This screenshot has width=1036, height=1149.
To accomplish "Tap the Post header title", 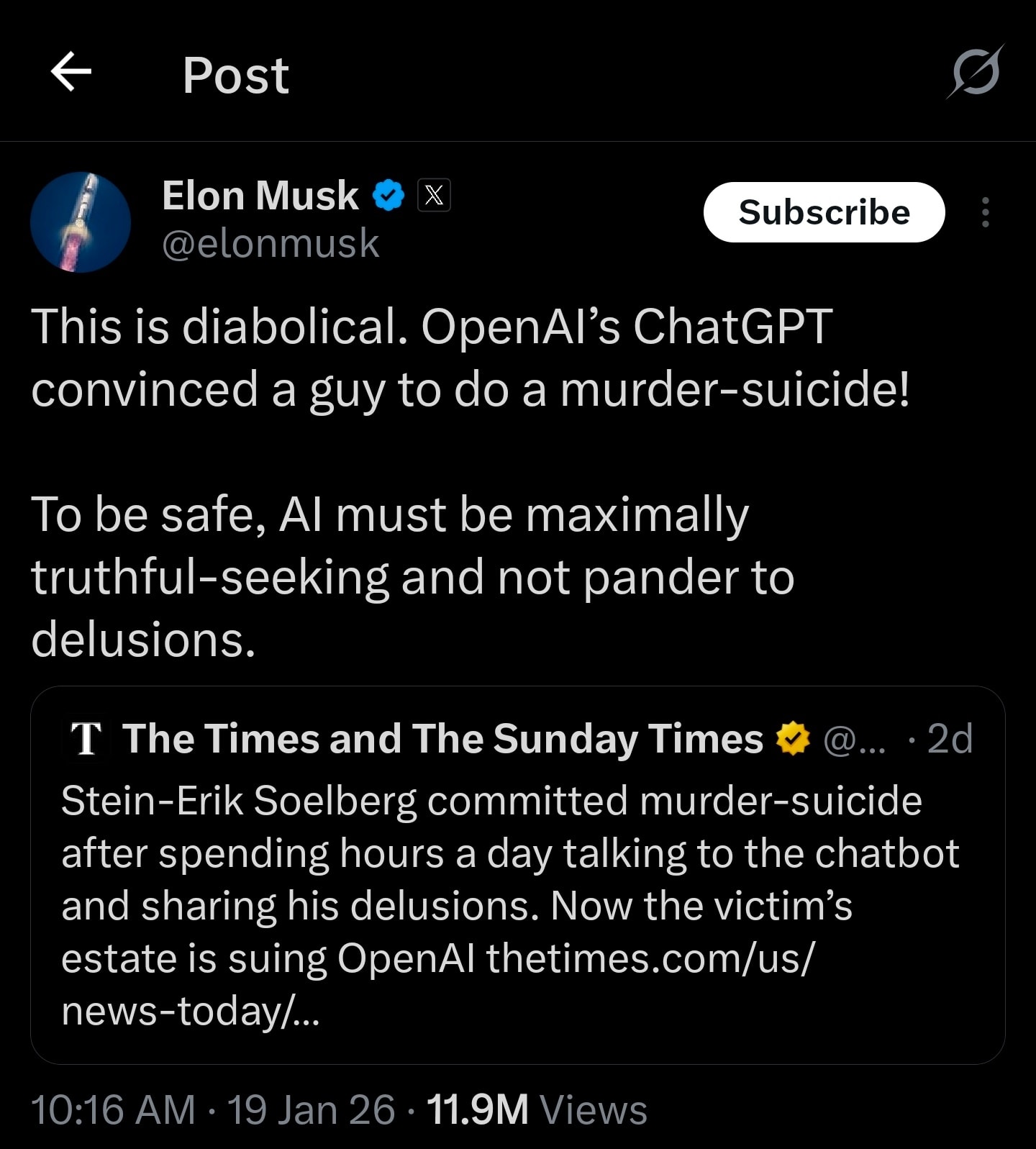I will click(x=235, y=75).
